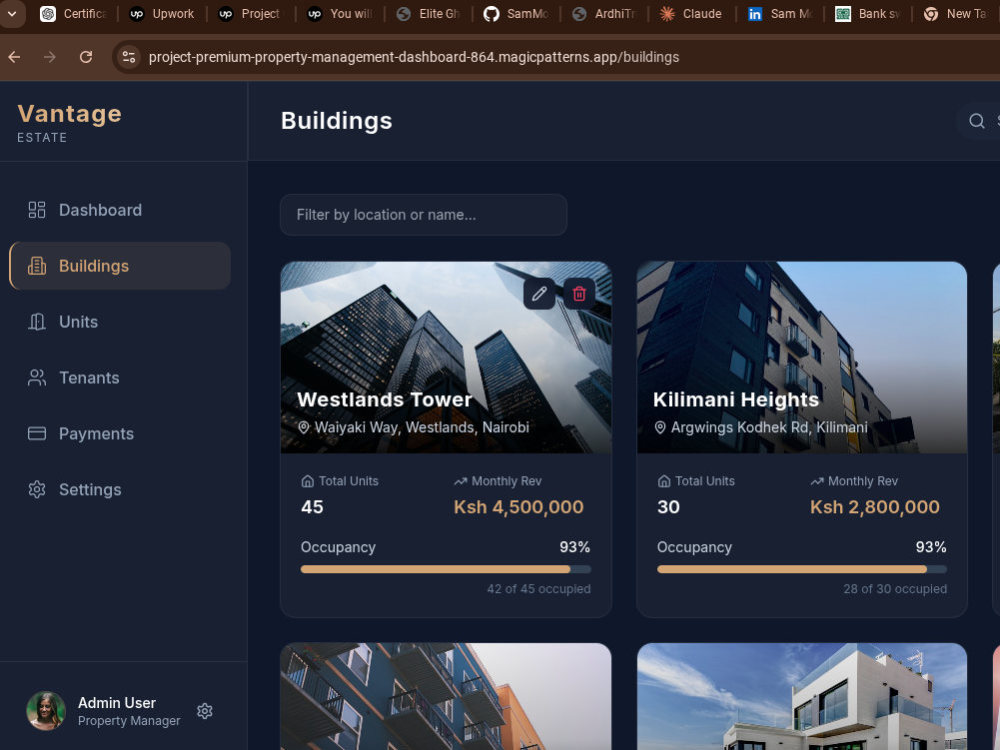The height and width of the screenshot is (750, 1000).
Task: Click the 28 of 30 occupied text
Action: [895, 589]
